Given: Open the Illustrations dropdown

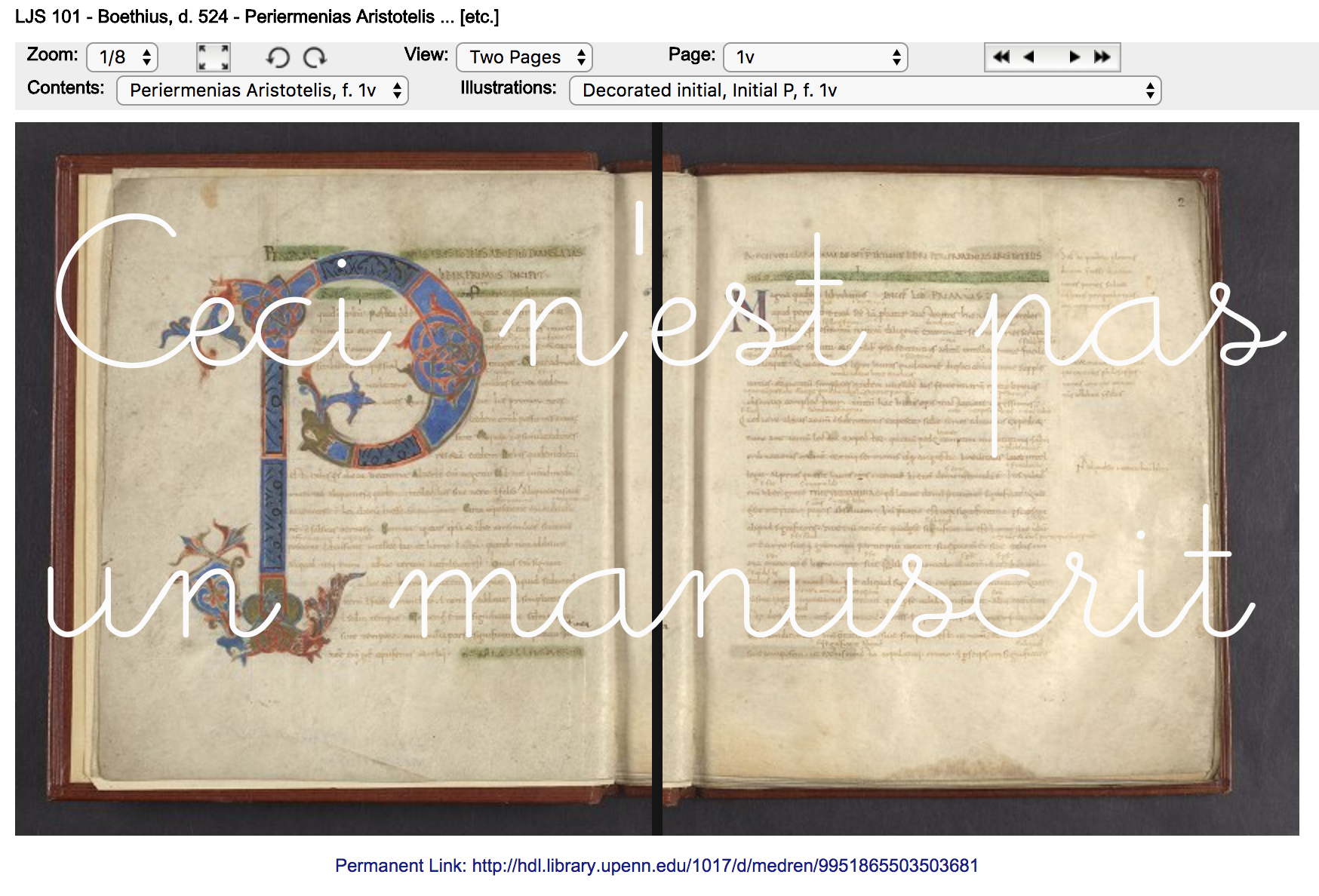Looking at the screenshot, I should pos(865,91).
